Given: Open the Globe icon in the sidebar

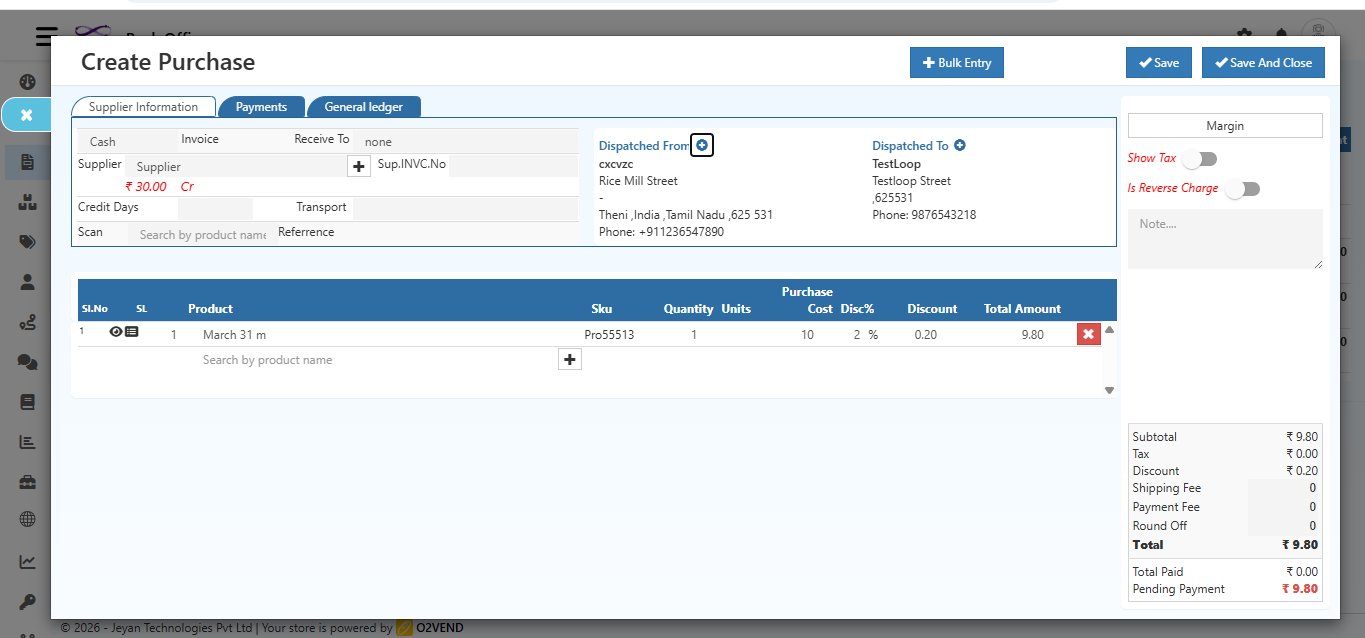Looking at the screenshot, I should 27,518.
